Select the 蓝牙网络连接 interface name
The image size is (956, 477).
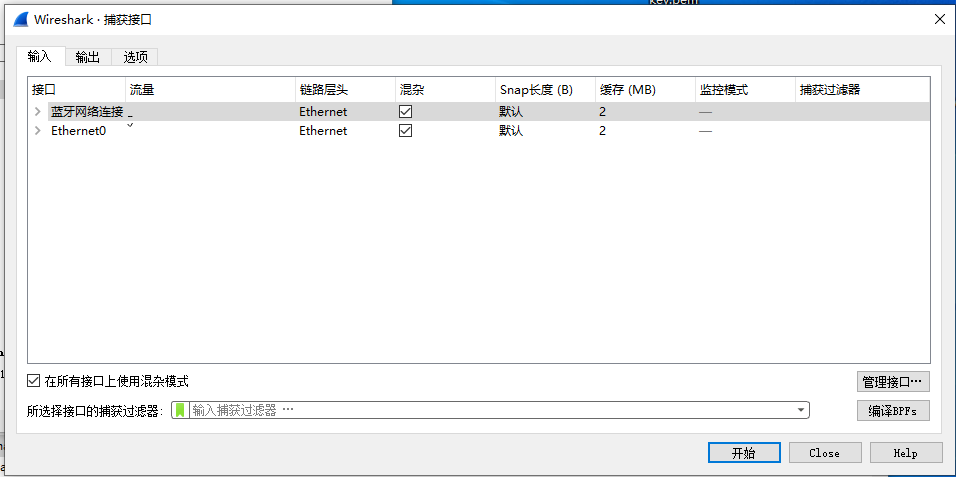87,112
